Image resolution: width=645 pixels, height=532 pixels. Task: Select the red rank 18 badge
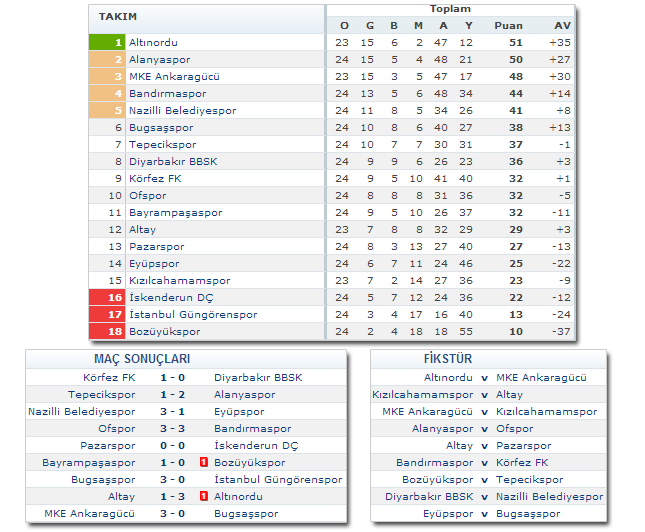click(106, 331)
